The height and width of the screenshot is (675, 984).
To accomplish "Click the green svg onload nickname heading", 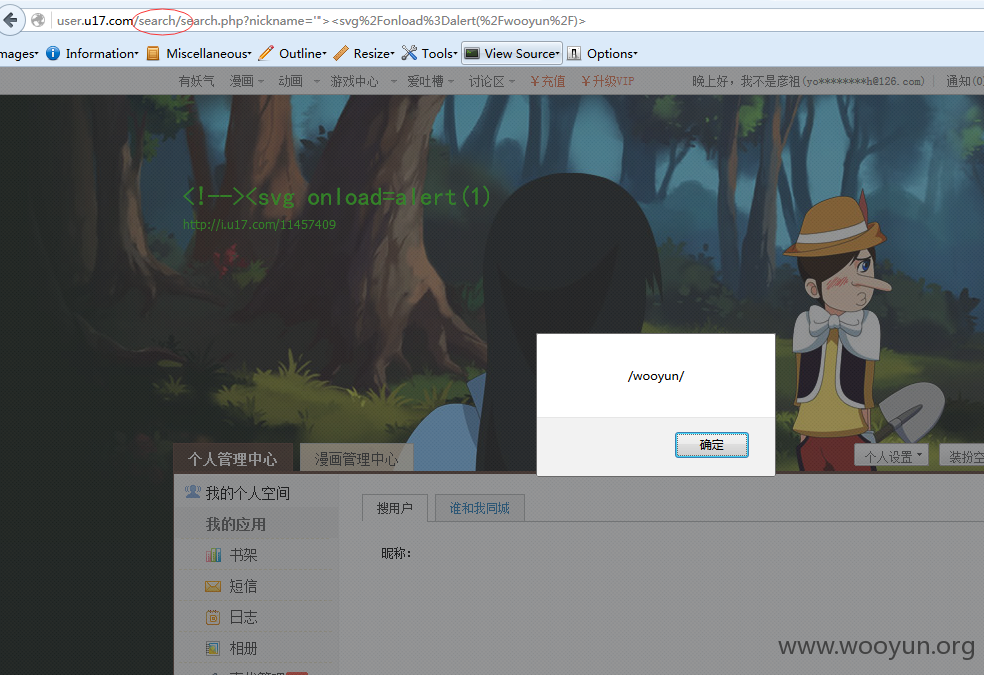I will click(337, 196).
